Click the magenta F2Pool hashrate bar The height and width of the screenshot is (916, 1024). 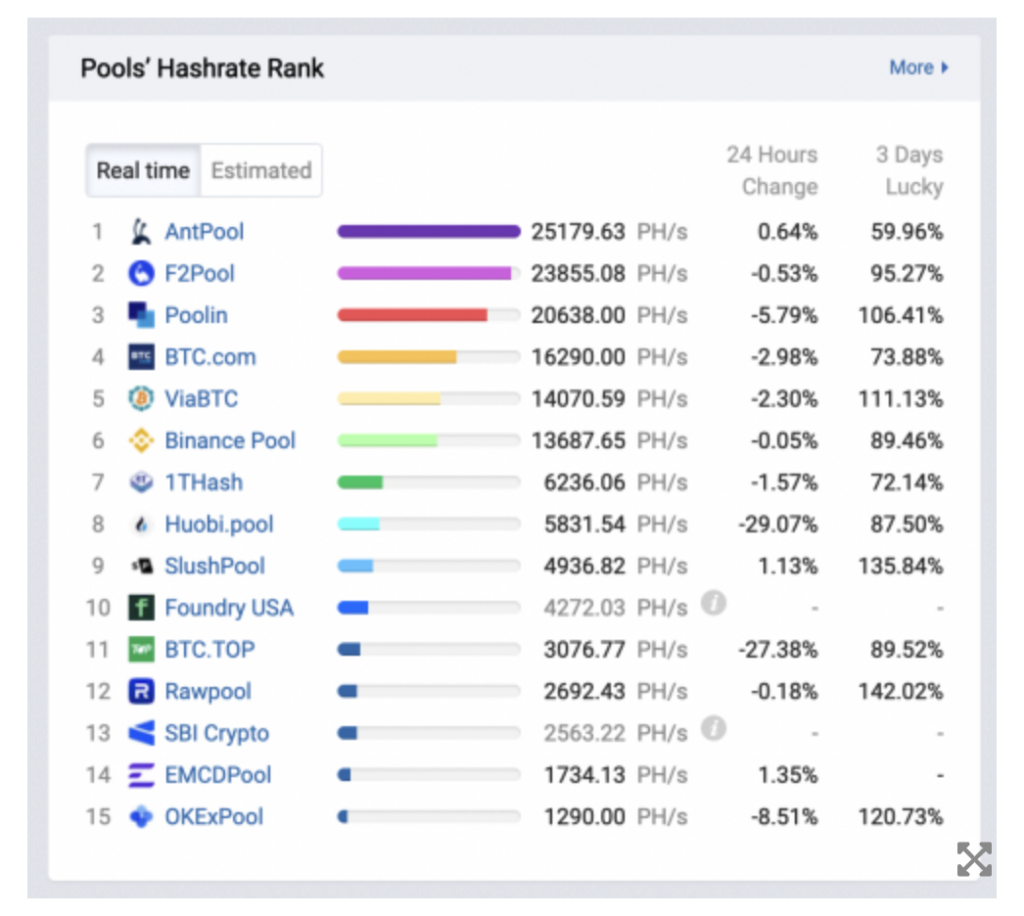point(424,273)
